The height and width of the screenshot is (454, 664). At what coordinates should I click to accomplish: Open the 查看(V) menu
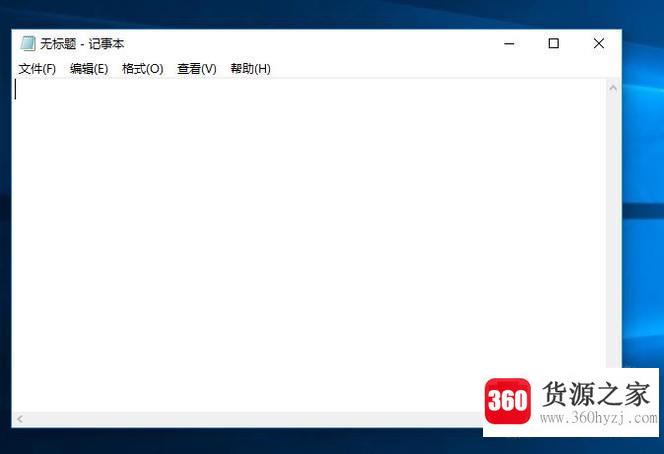[196, 69]
